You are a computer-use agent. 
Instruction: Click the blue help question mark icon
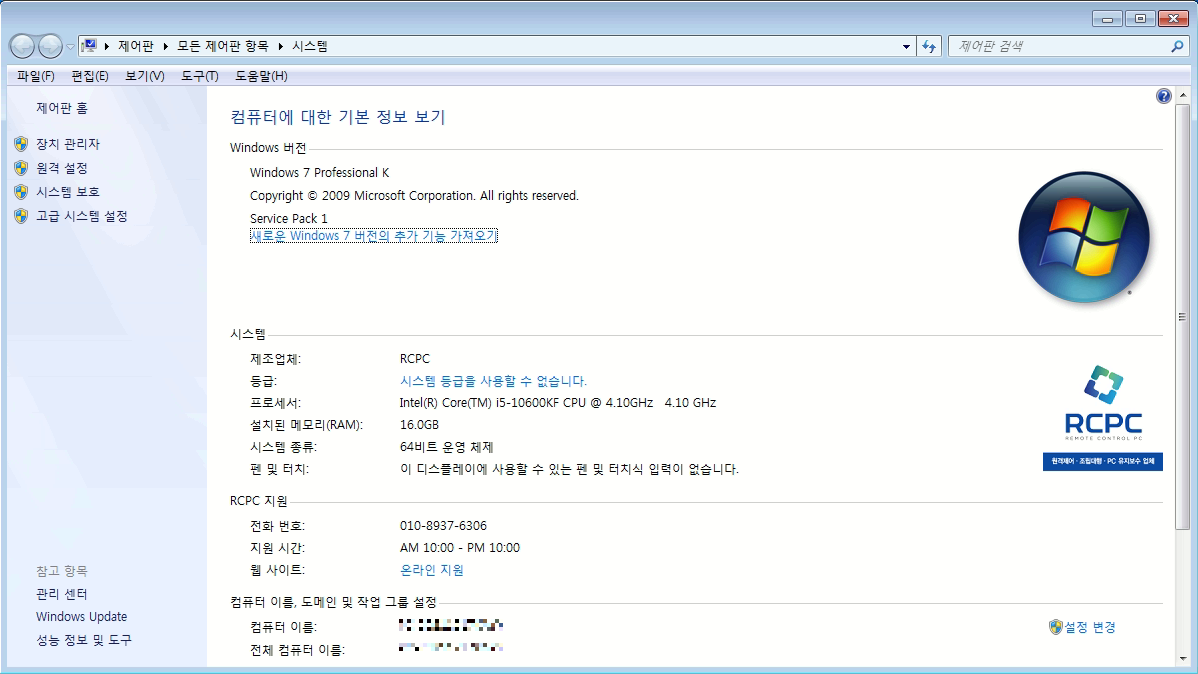tap(1164, 96)
